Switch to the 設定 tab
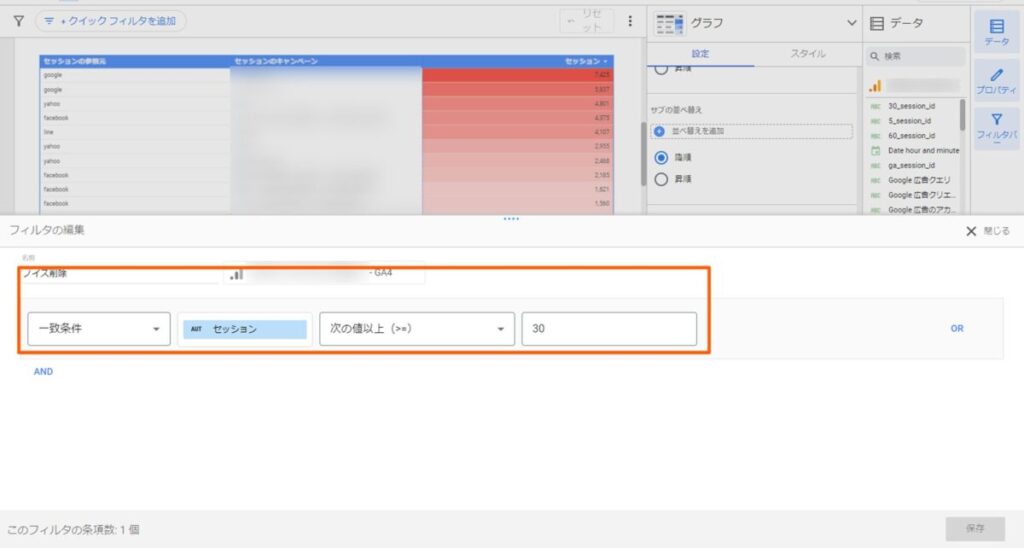The image size is (1024, 548). 700,54
